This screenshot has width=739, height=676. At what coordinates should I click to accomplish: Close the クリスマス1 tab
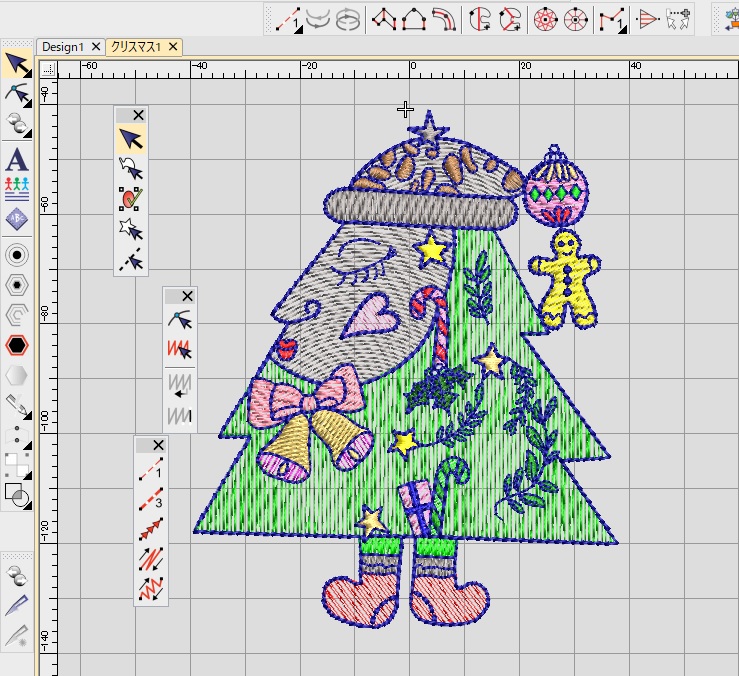173,47
